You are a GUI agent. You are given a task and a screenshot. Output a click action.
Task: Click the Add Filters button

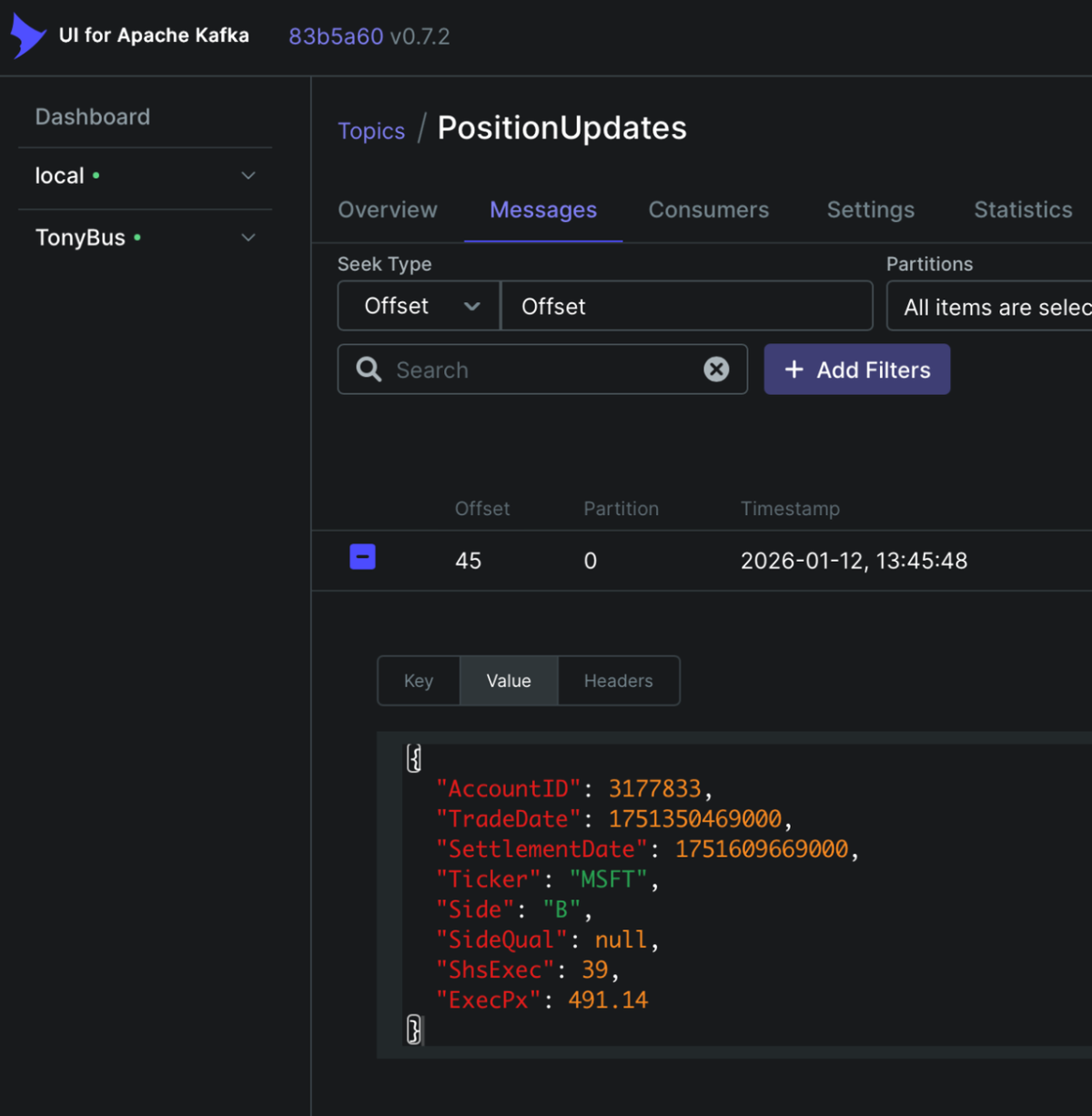(856, 370)
